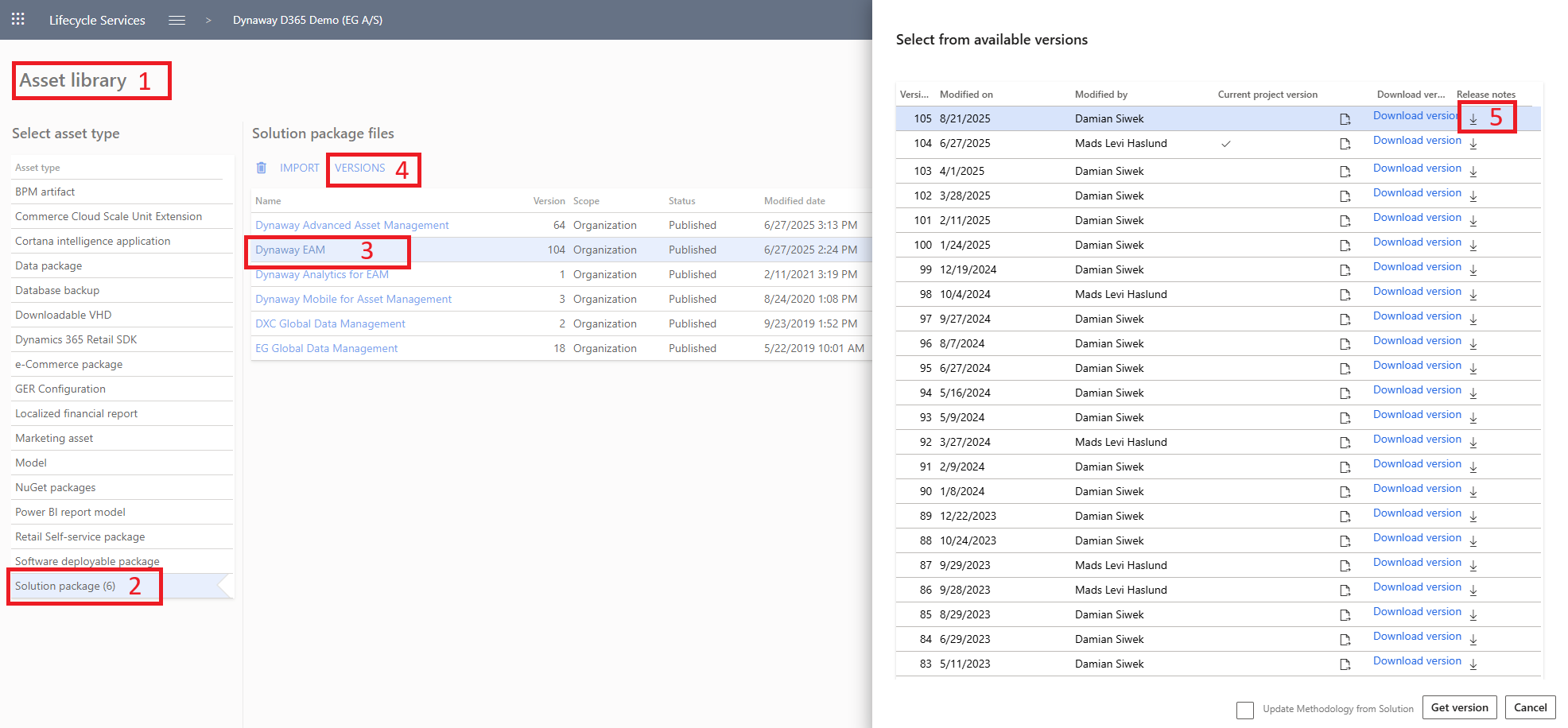Open the app launcher waffle icon

[17, 19]
